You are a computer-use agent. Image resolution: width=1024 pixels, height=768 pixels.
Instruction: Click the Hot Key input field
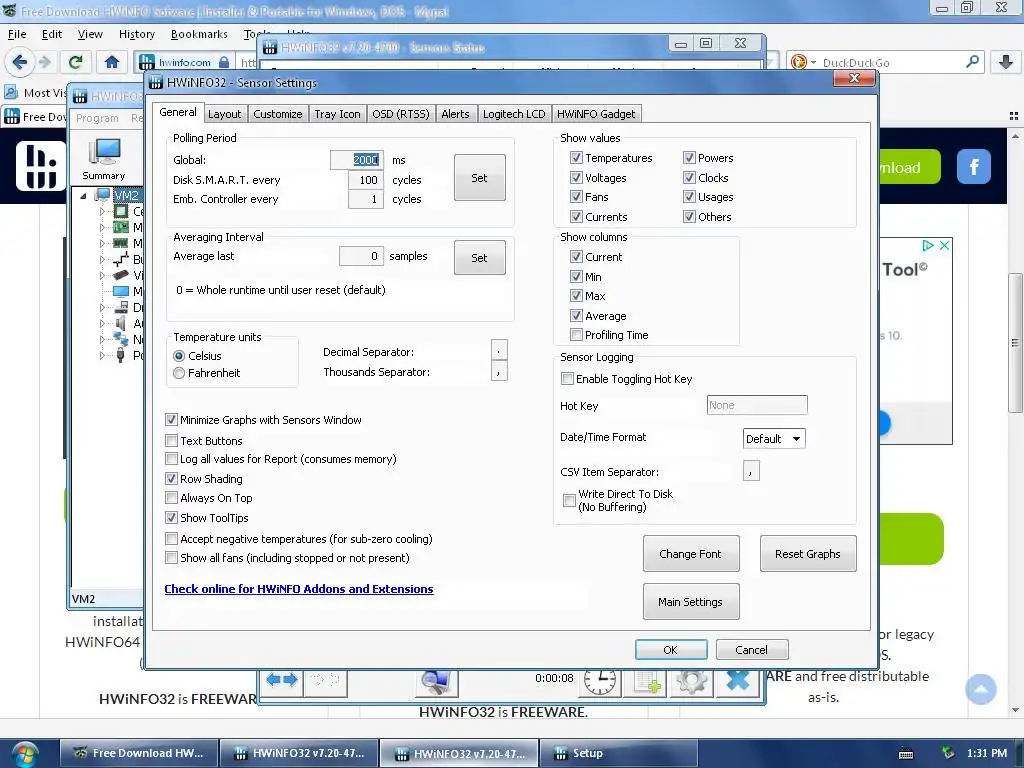coord(757,406)
